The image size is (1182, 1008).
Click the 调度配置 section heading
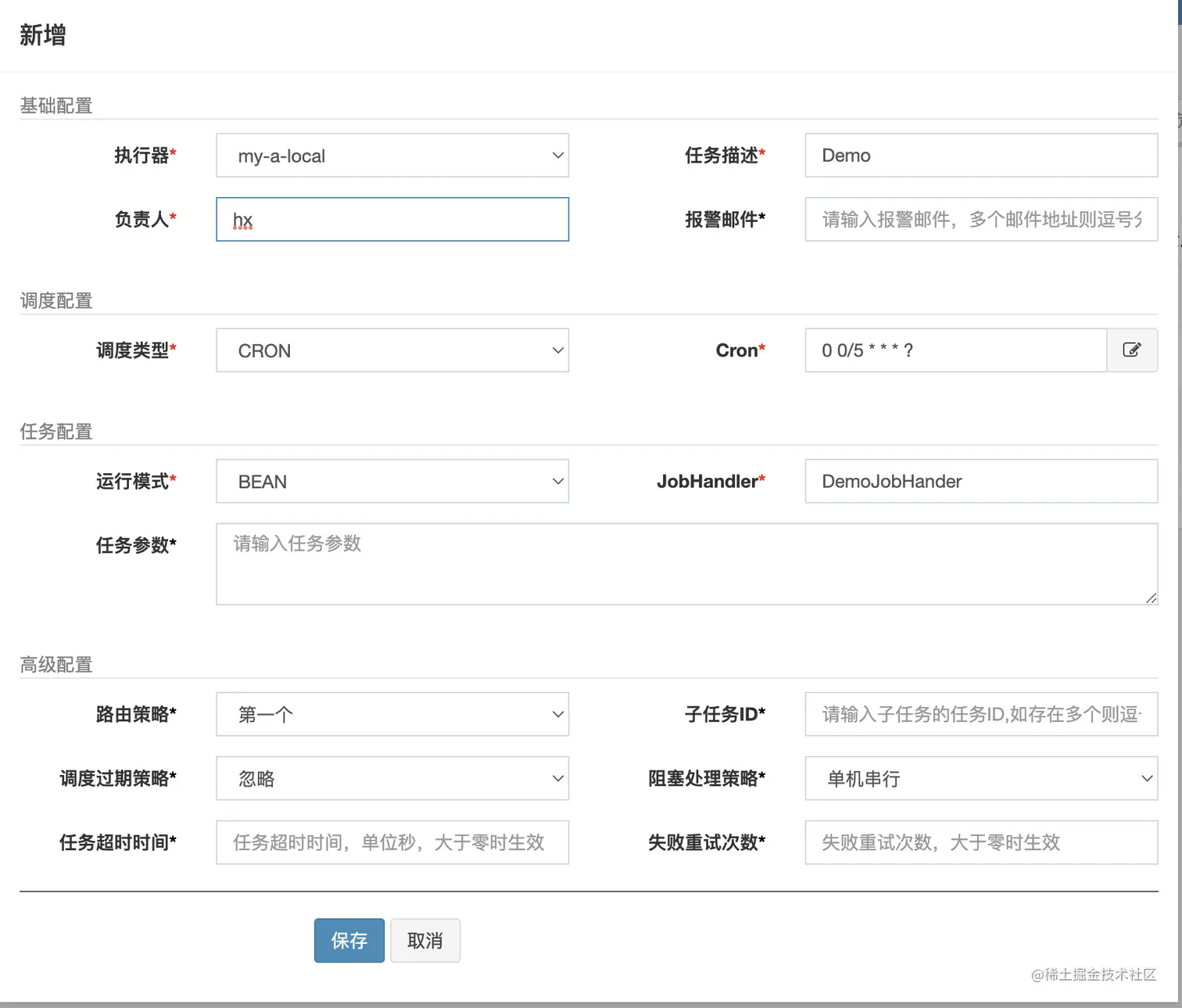pyautogui.click(x=56, y=300)
